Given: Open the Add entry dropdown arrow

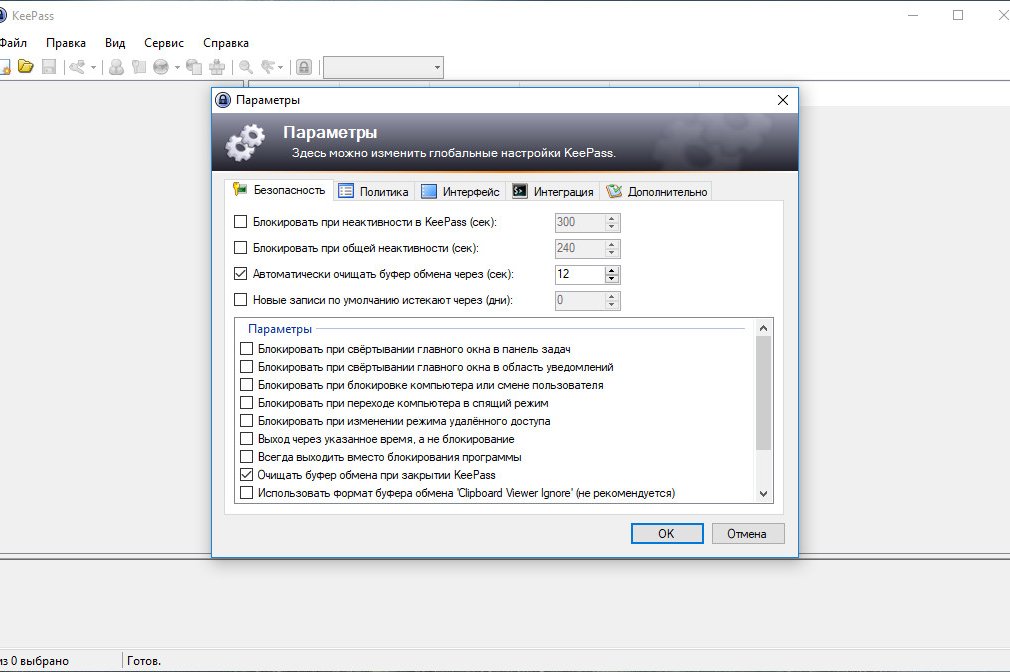Looking at the screenshot, I should coord(93,67).
